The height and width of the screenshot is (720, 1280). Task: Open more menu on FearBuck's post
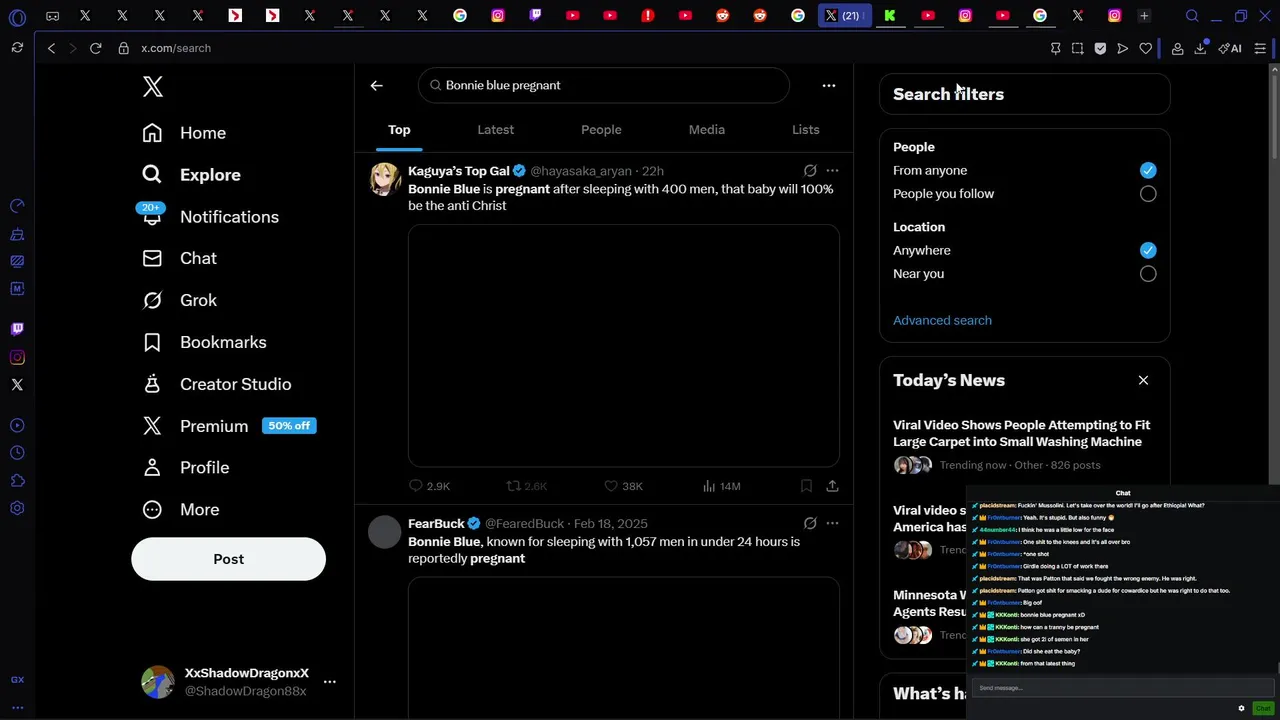(x=832, y=523)
